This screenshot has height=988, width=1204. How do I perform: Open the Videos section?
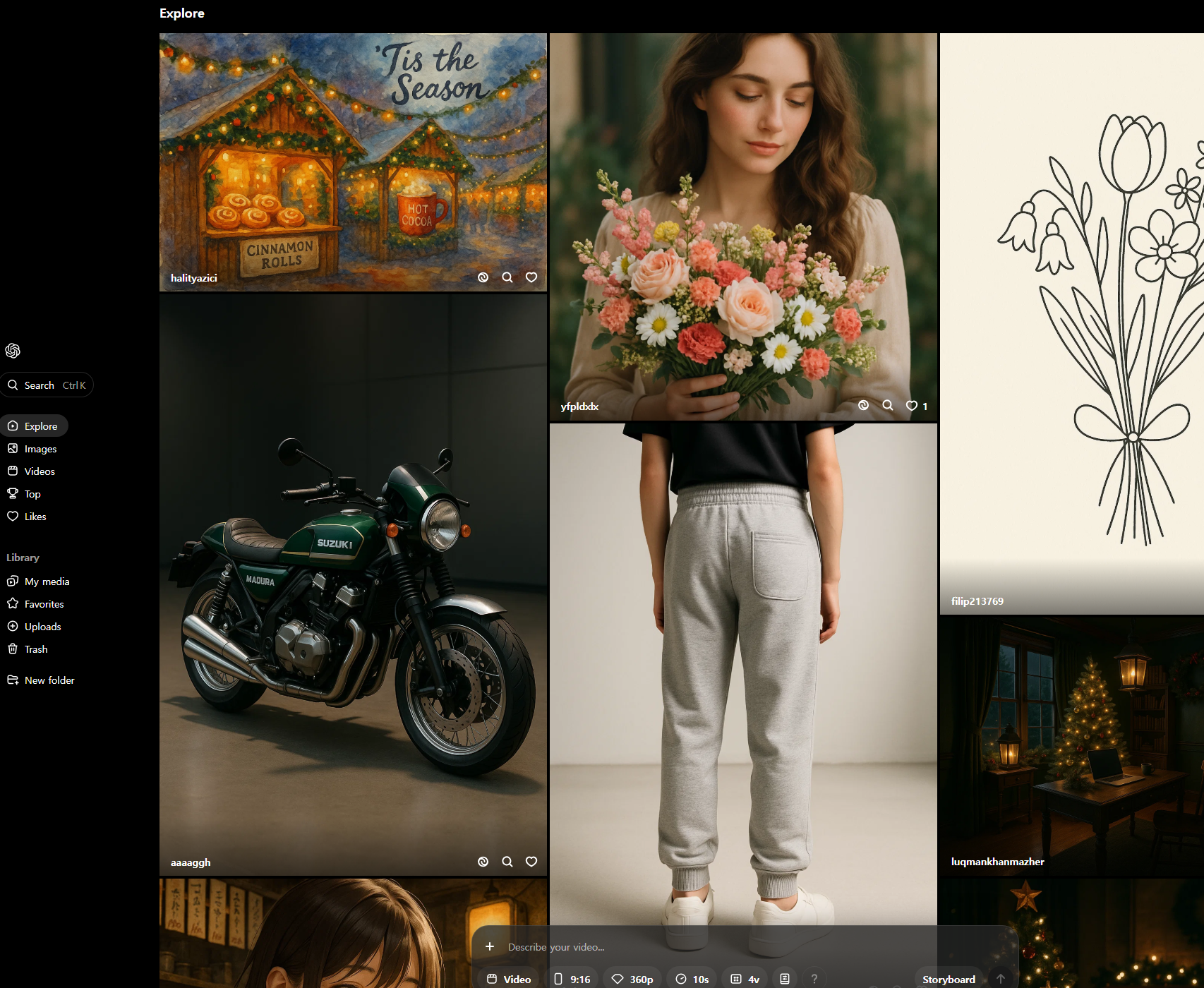[32, 471]
